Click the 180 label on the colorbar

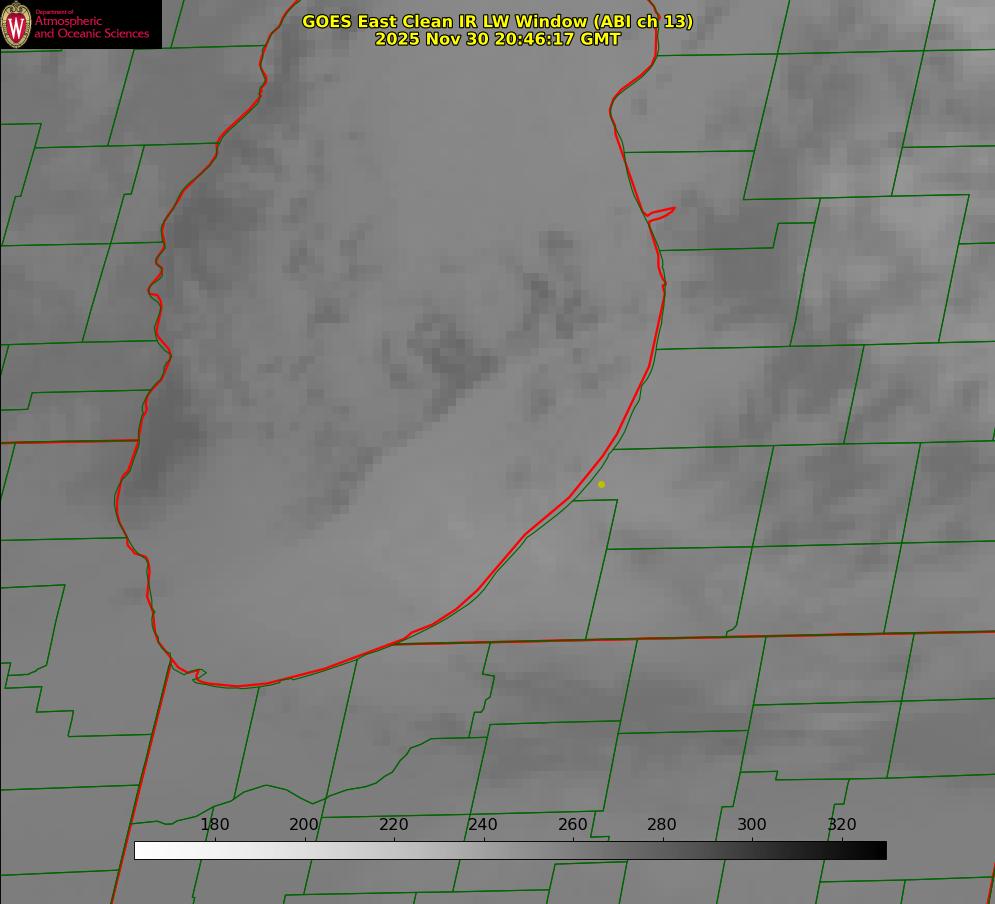click(x=215, y=824)
